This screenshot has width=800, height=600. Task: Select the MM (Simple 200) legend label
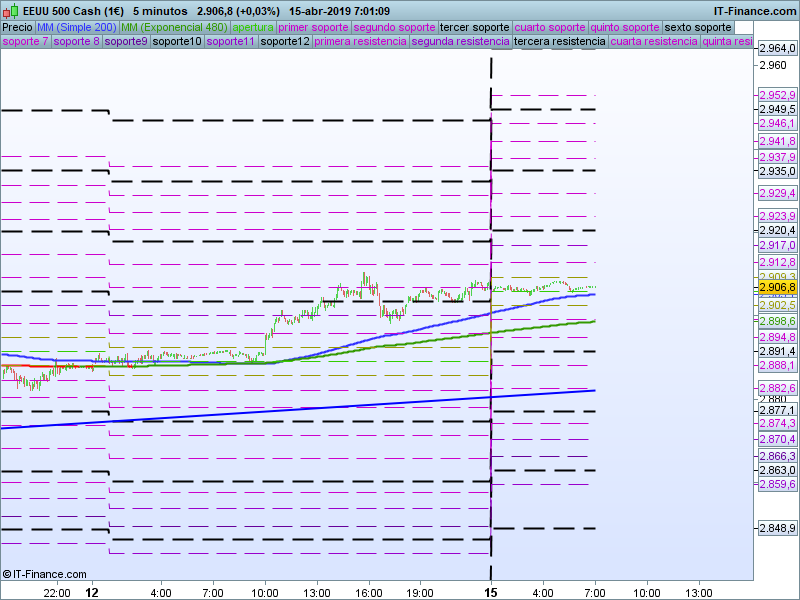77,27
